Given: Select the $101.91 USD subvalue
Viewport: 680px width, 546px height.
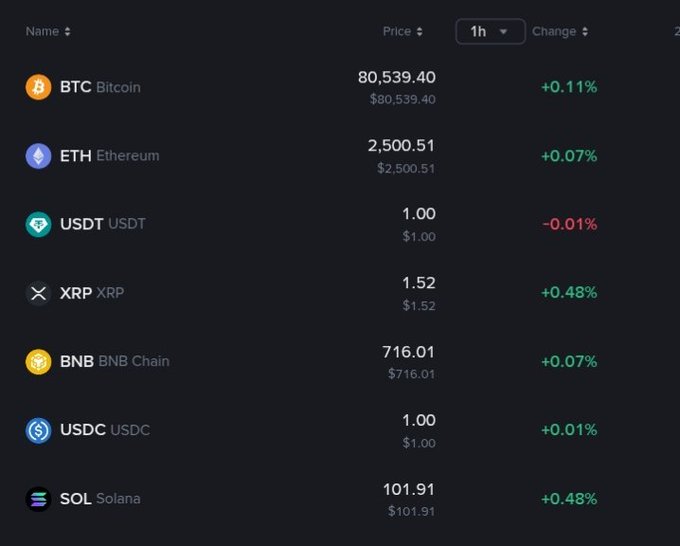Looking at the screenshot, I should (411, 511).
